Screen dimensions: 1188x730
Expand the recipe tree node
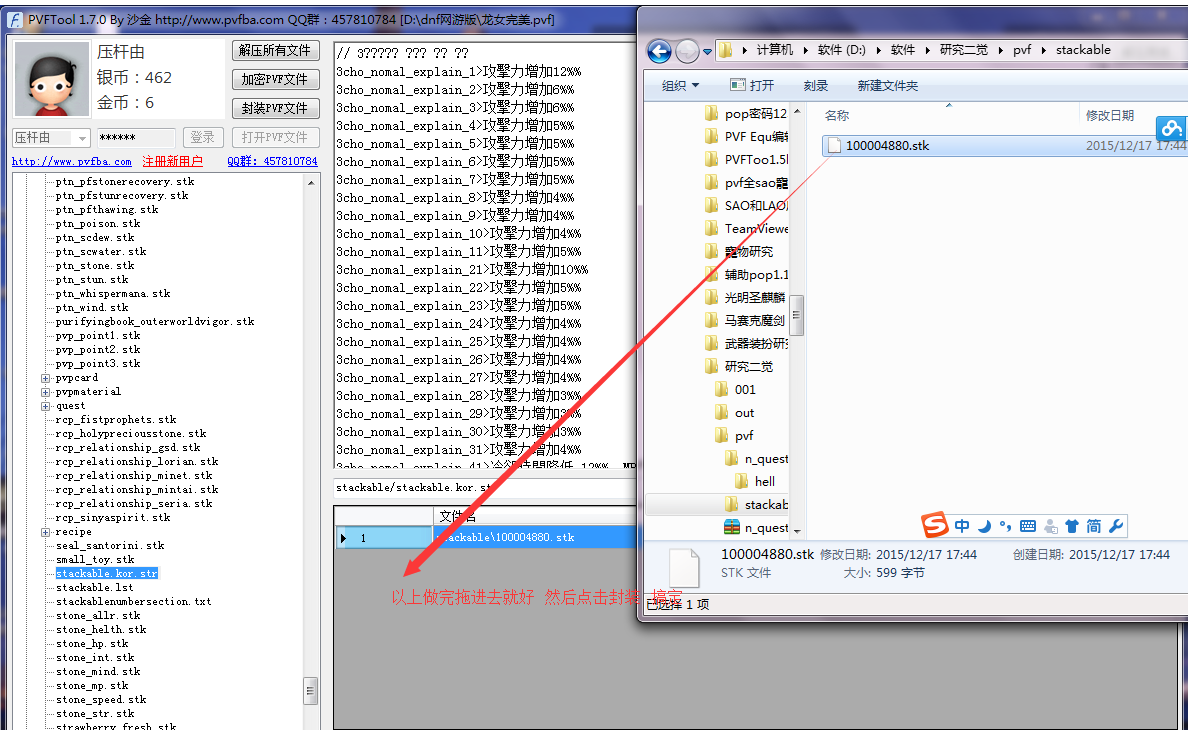[45, 532]
